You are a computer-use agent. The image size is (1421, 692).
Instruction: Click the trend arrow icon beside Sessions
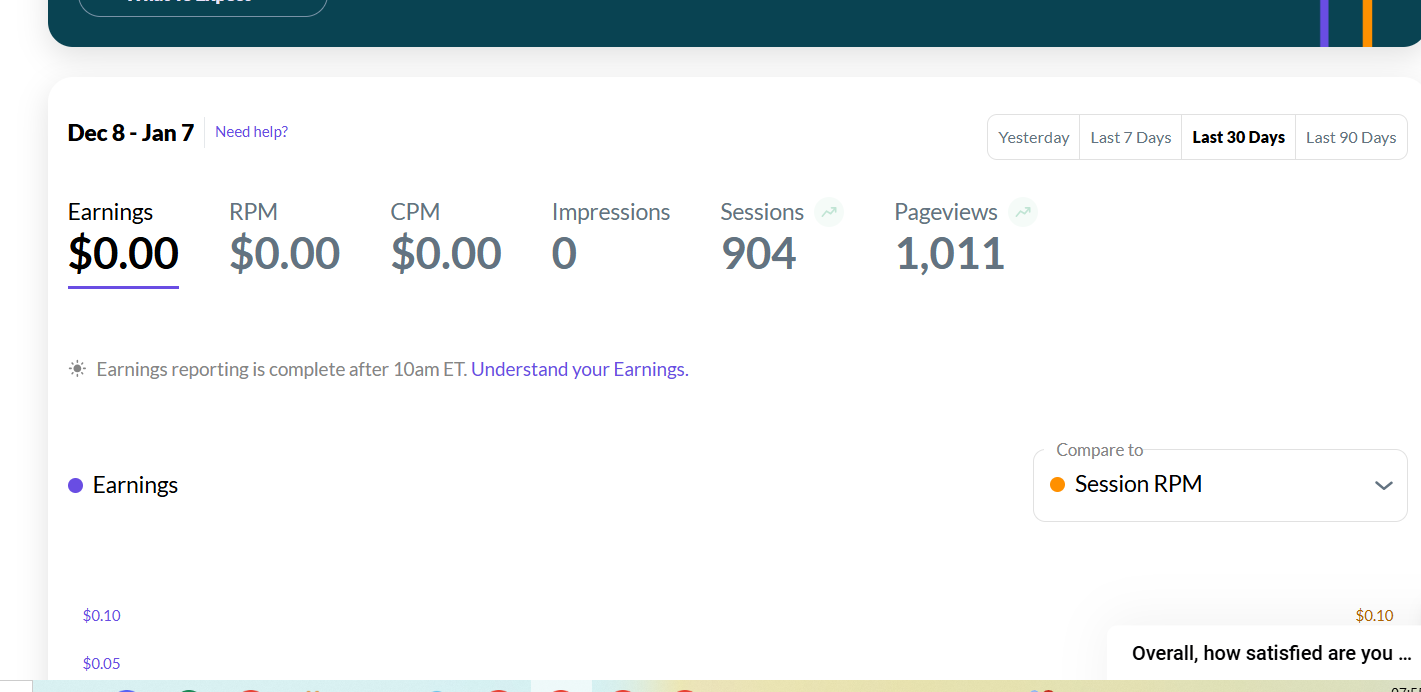[829, 212]
